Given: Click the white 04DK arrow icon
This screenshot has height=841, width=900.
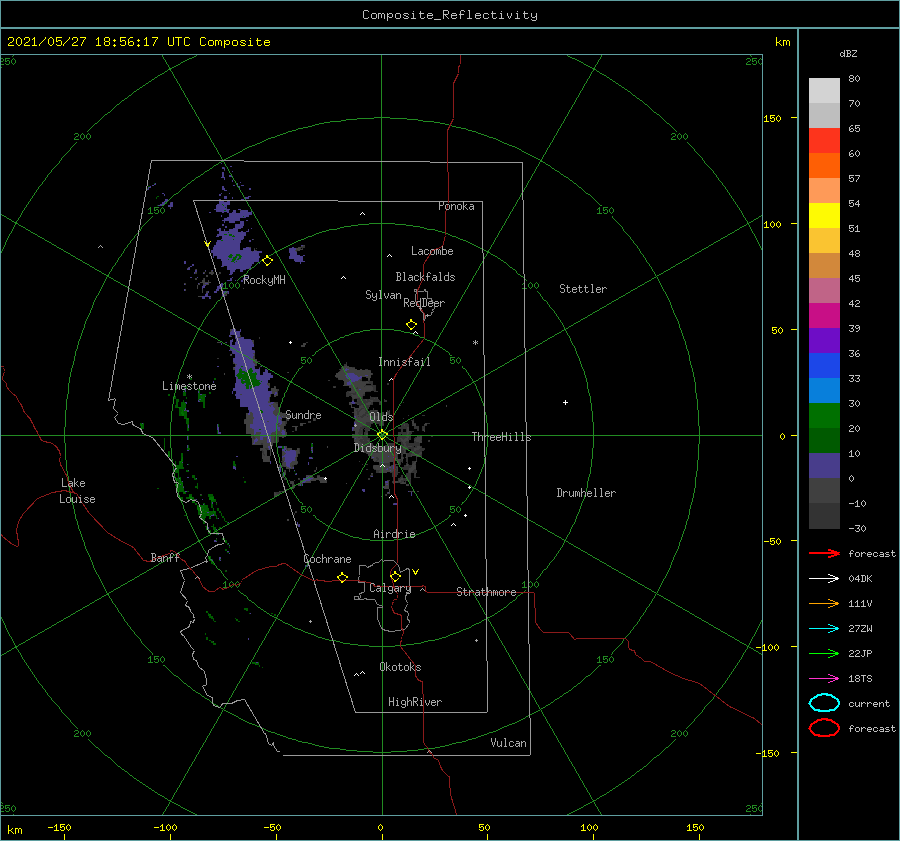Looking at the screenshot, I should point(824,579).
